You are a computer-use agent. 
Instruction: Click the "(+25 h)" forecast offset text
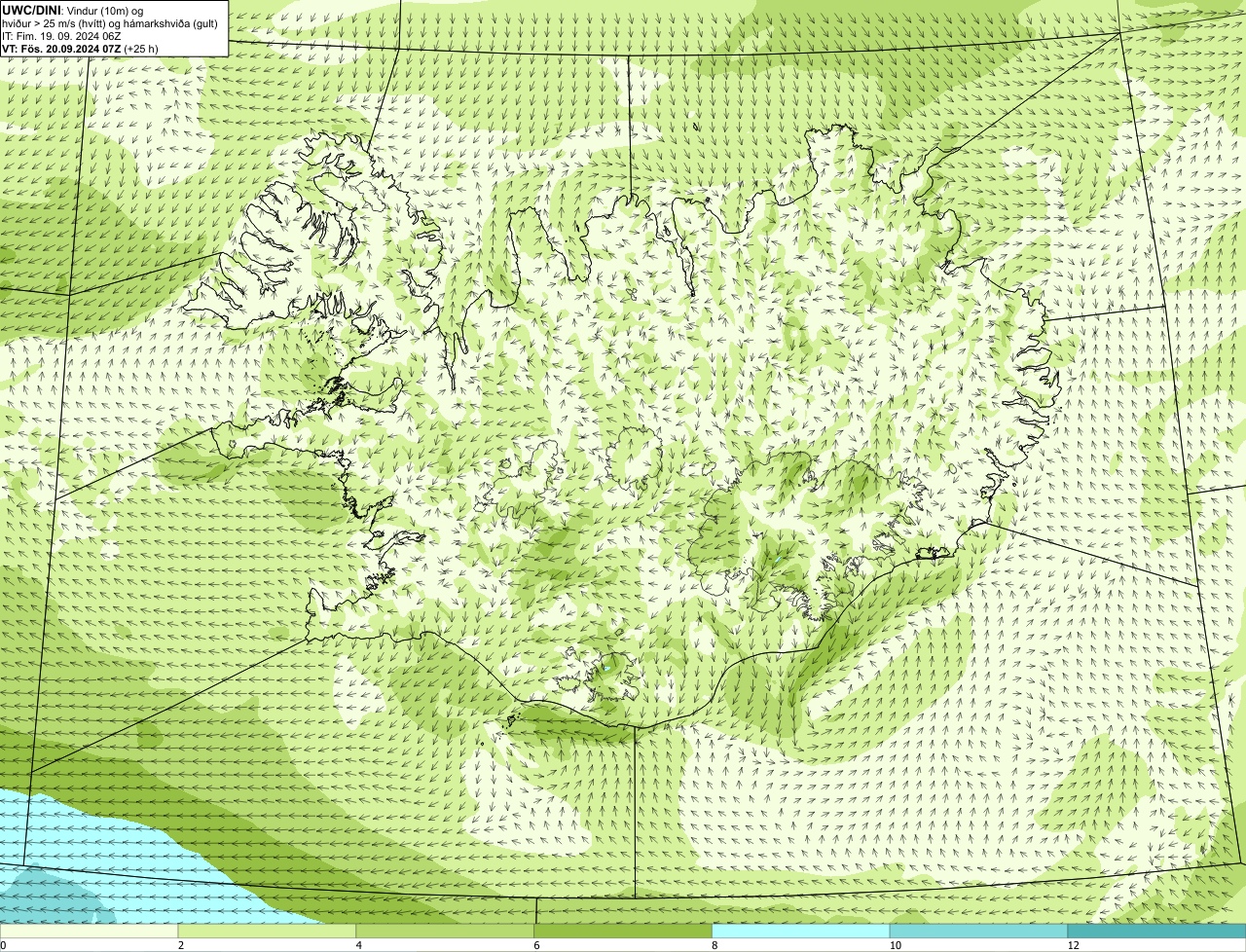point(141,49)
